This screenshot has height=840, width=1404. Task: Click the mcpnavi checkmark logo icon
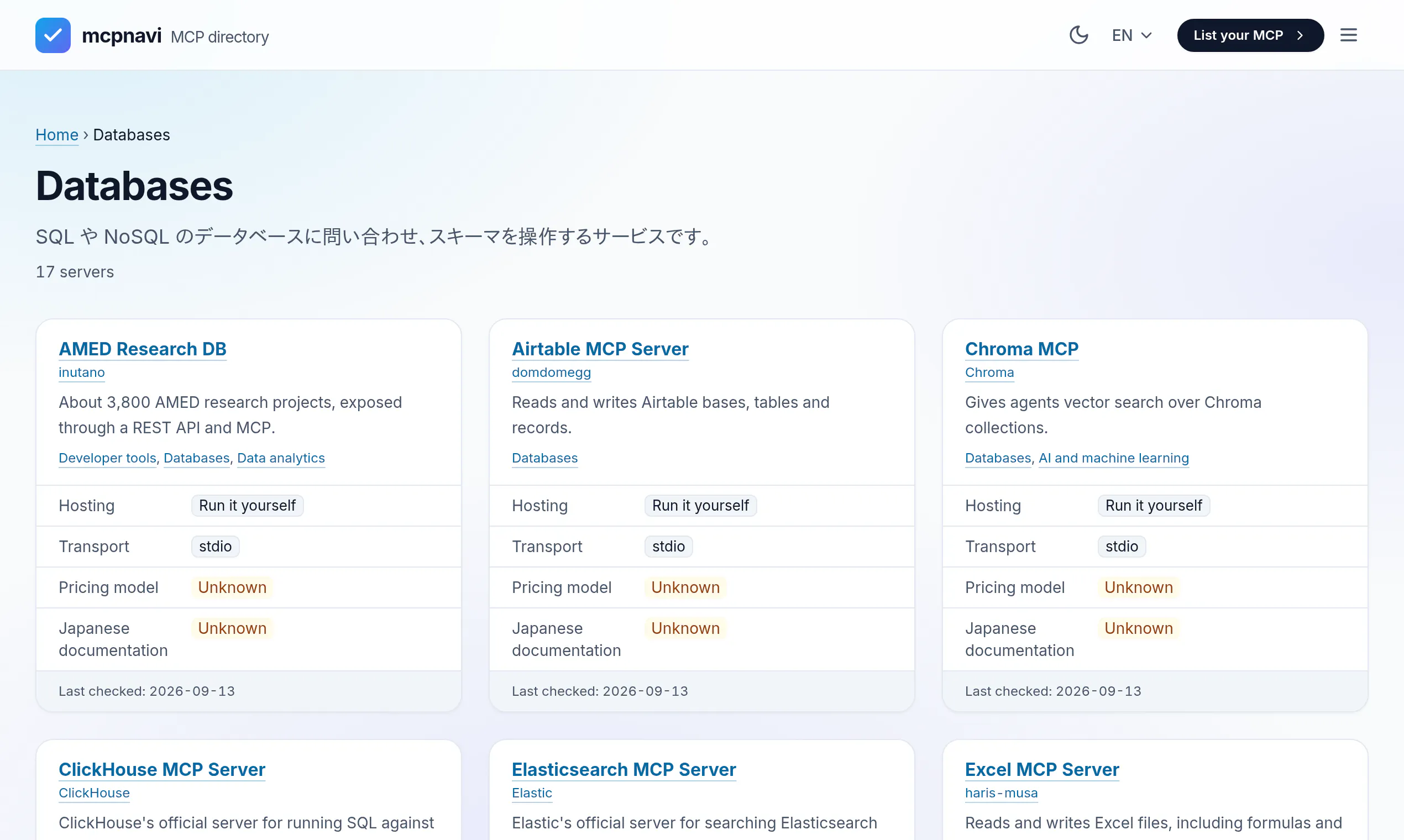pos(53,35)
